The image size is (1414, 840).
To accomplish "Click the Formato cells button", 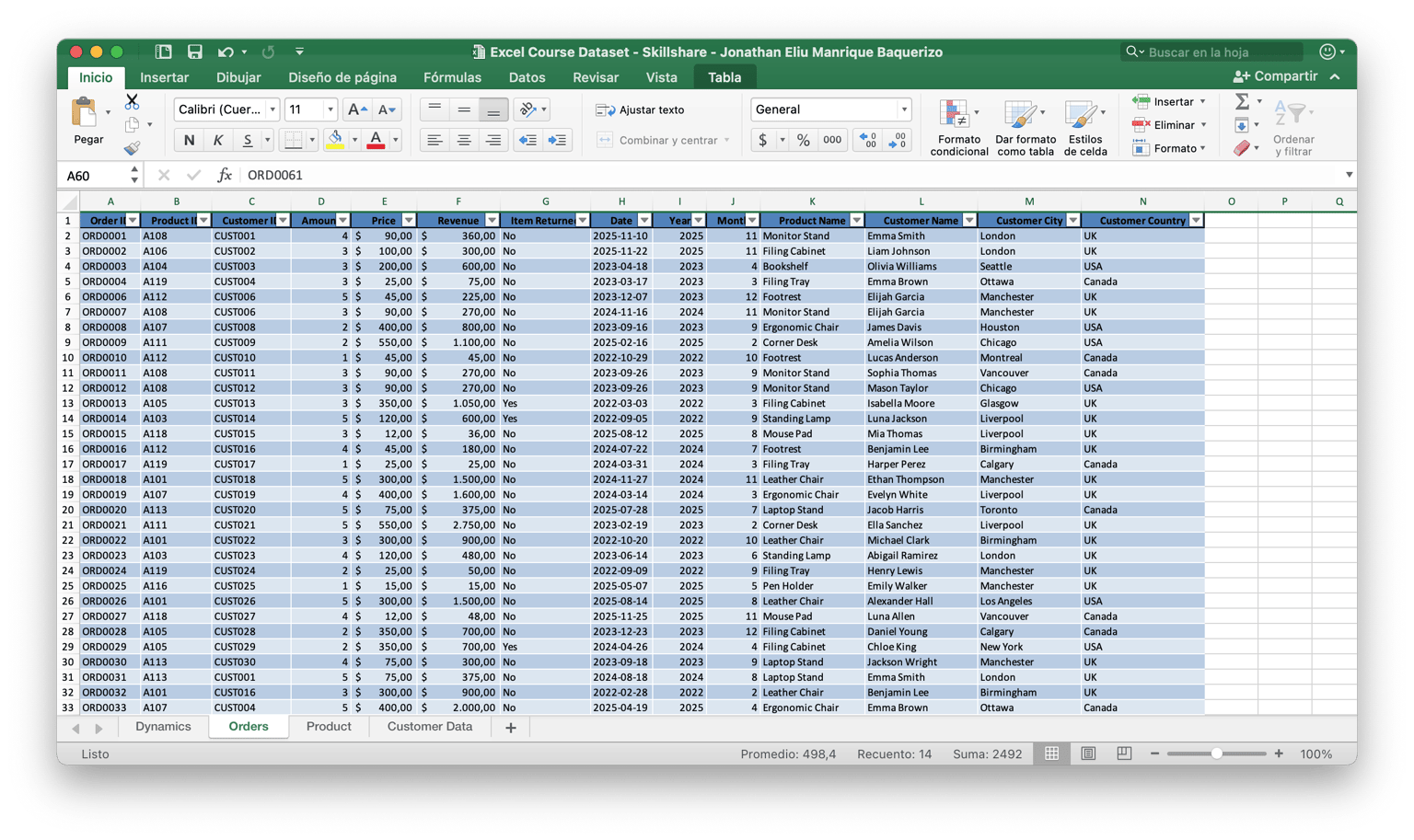I will pyautogui.click(x=1169, y=147).
